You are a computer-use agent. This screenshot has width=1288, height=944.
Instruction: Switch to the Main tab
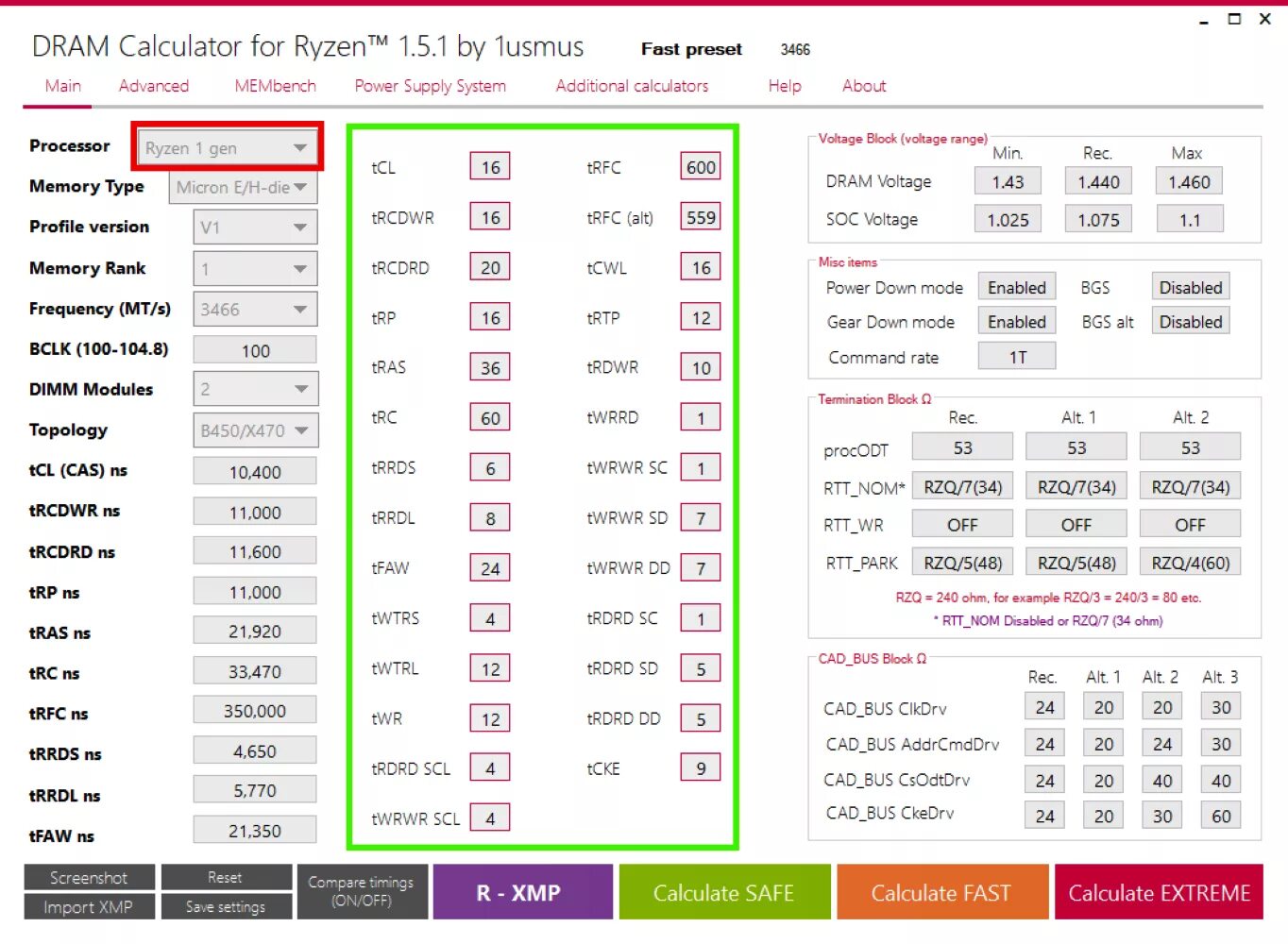[x=63, y=86]
